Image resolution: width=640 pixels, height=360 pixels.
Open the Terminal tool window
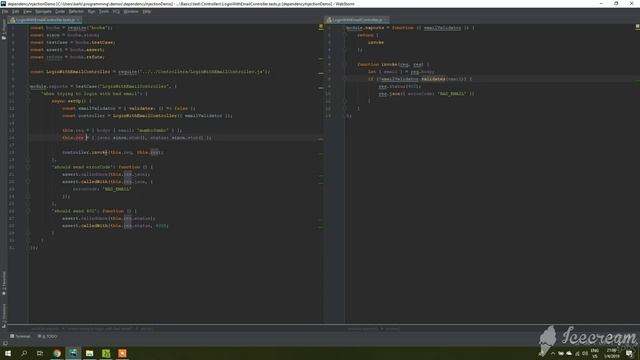pos(20,336)
